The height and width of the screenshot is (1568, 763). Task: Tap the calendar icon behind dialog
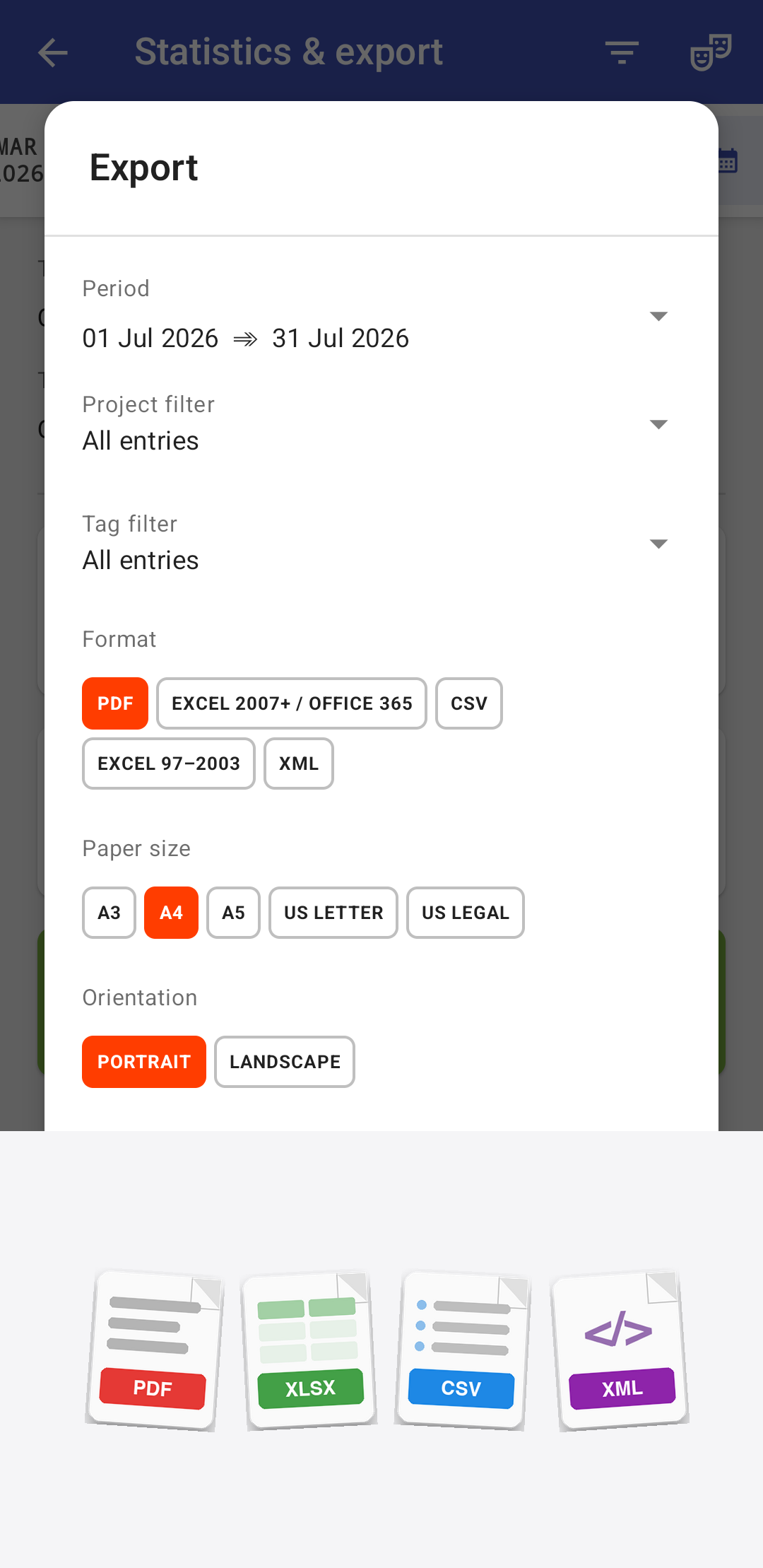(728, 160)
